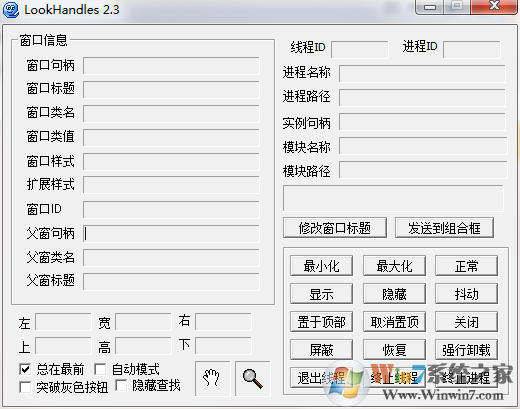Image resolution: width=520 pixels, height=409 pixels.
Task: Check the 突破灰色按钮 checkbox
Action: point(25,387)
